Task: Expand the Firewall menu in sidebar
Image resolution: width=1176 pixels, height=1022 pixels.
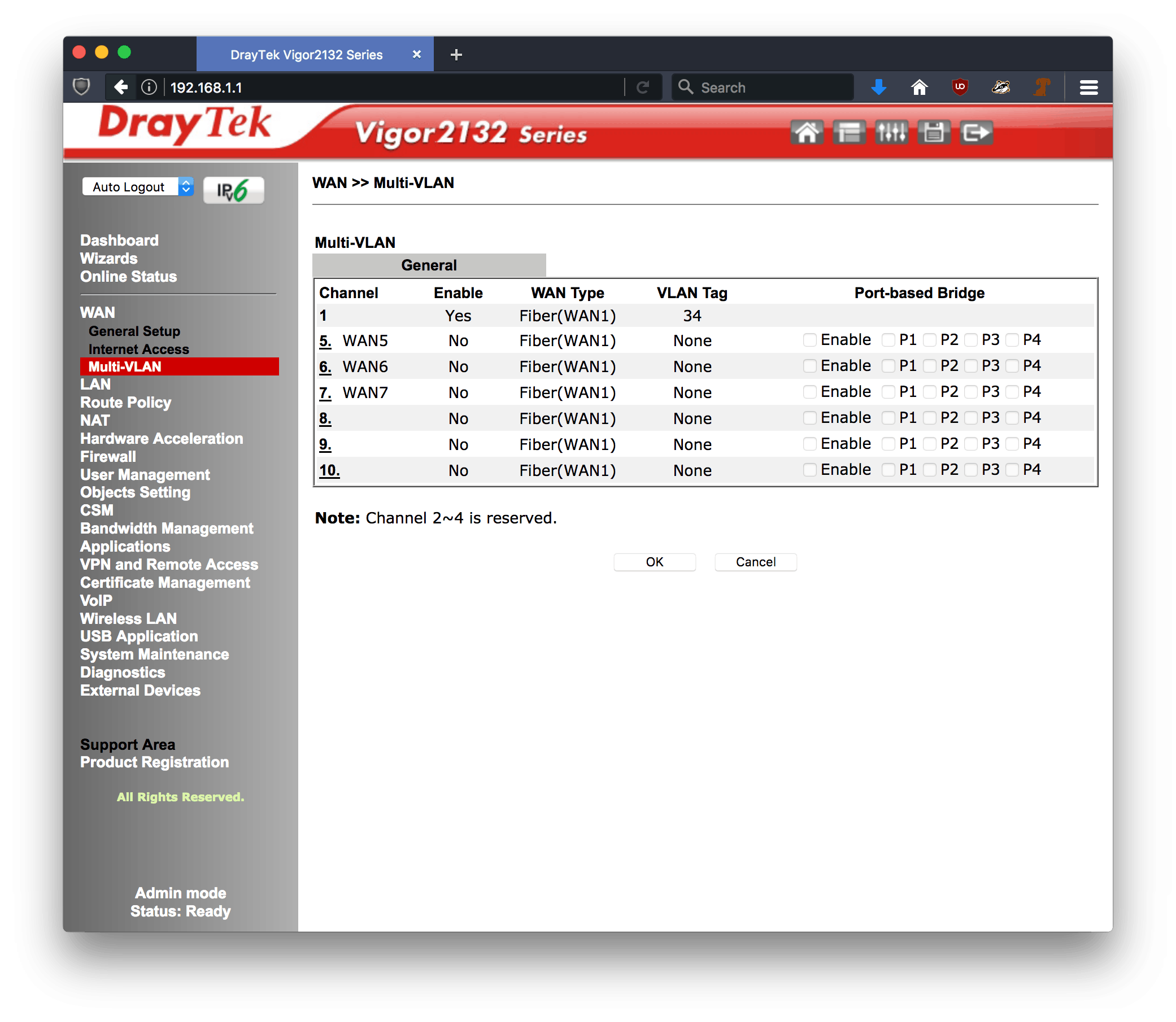Action: 108,457
